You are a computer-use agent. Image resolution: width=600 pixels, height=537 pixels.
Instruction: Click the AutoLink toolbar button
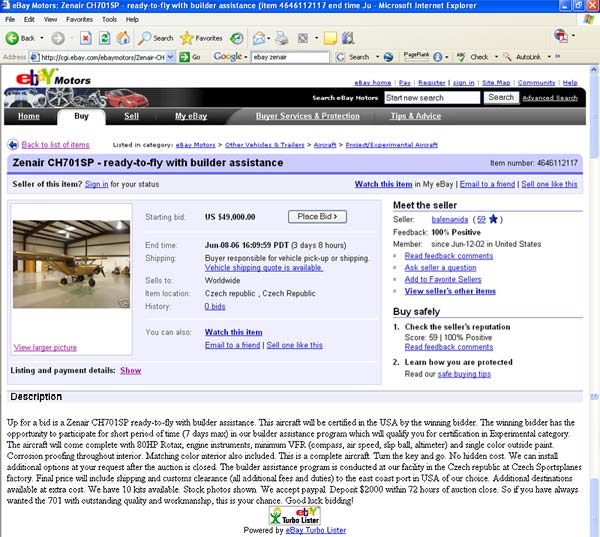pyautogui.click(x=522, y=57)
